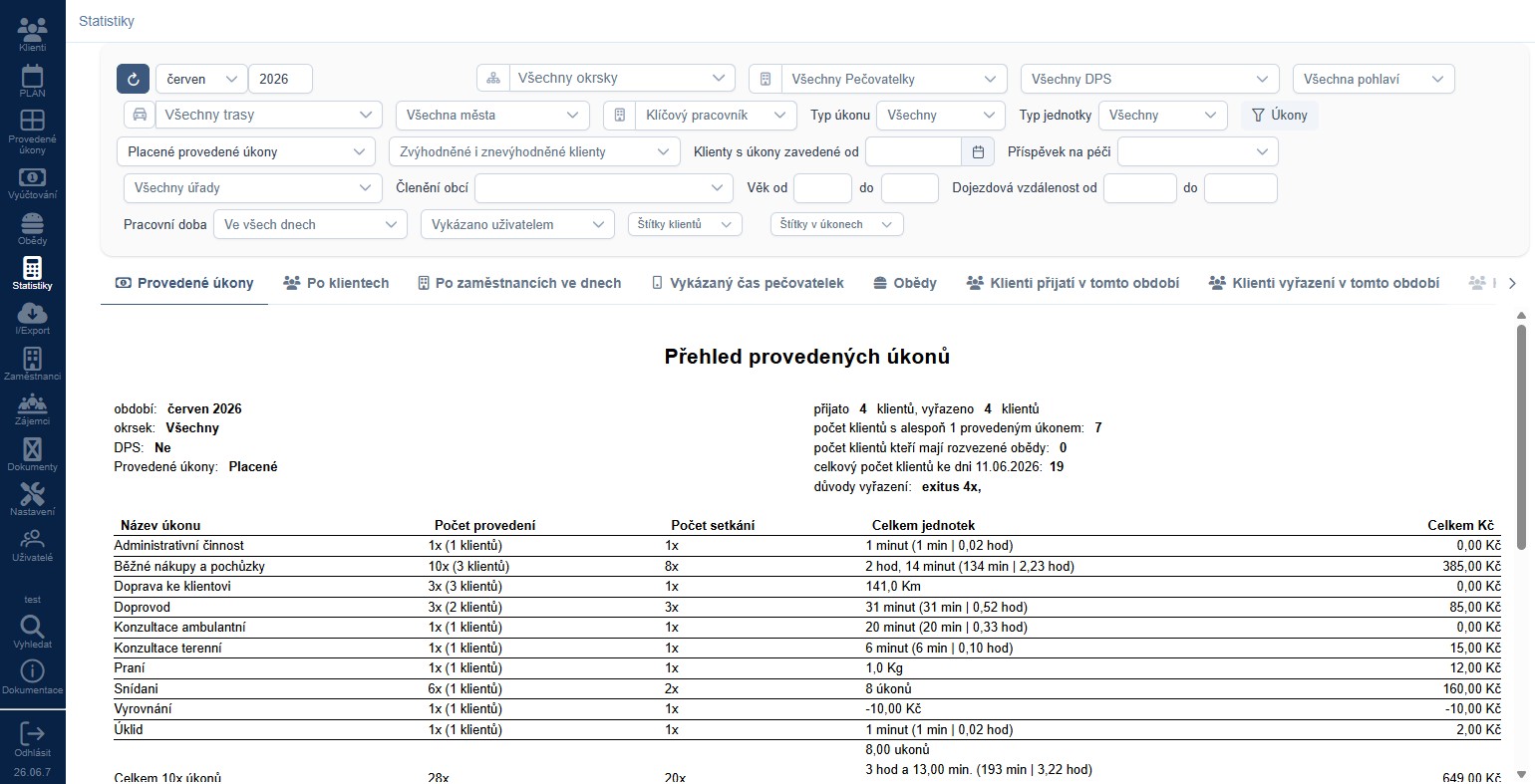Open the Klíčový pracovník dropdown
This screenshot has height=784, width=1535.
(716, 115)
